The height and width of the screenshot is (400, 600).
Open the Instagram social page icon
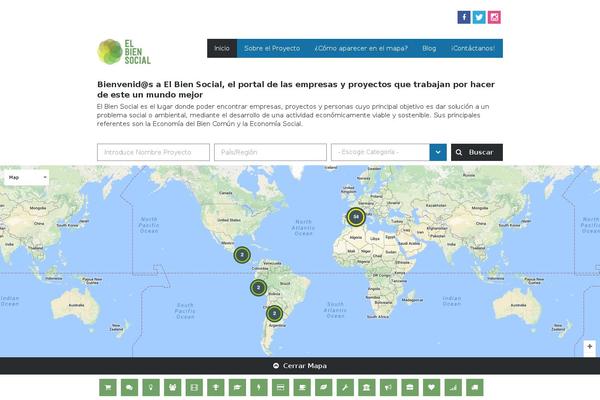pos(494,17)
